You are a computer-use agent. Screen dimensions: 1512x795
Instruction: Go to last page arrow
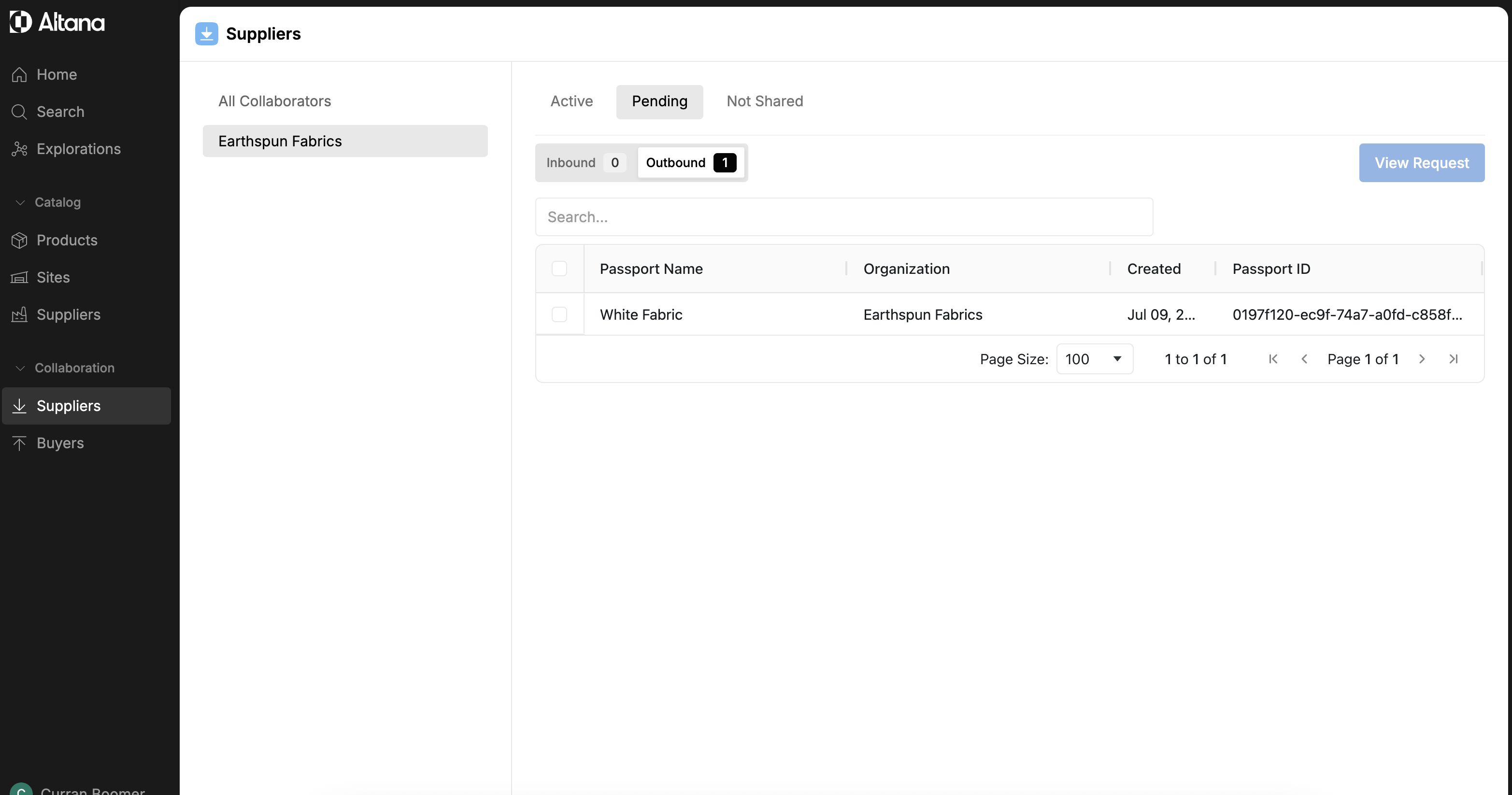(1453, 359)
